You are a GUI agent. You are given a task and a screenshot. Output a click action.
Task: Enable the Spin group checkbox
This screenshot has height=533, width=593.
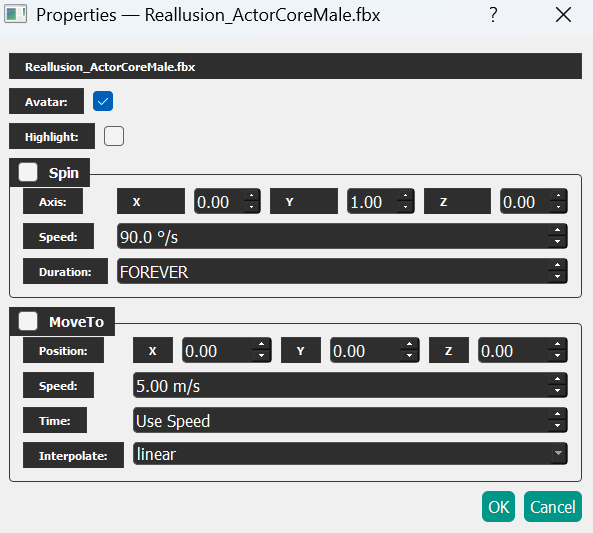(28, 172)
